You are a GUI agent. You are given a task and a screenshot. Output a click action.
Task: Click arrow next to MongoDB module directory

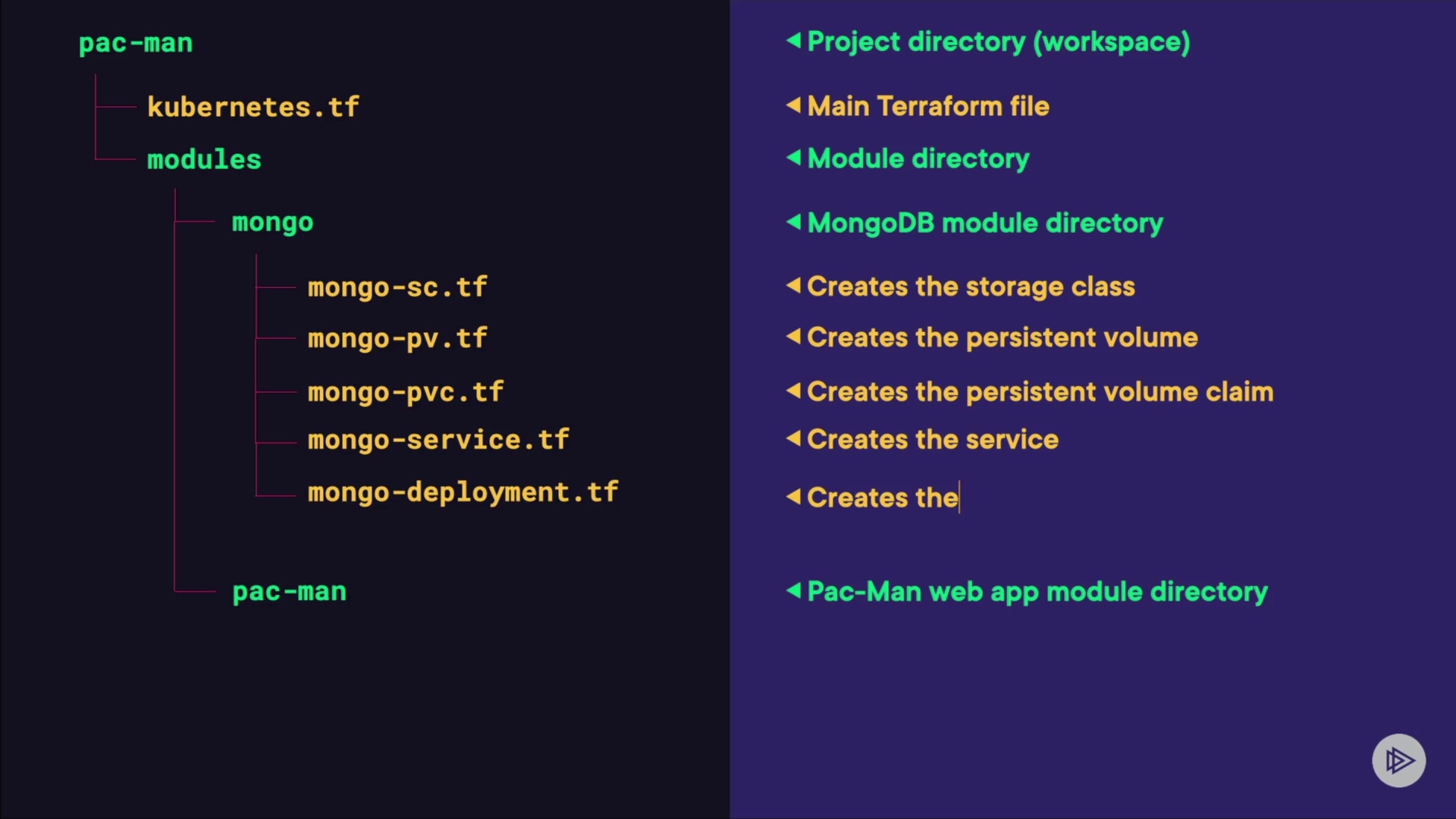click(x=793, y=221)
